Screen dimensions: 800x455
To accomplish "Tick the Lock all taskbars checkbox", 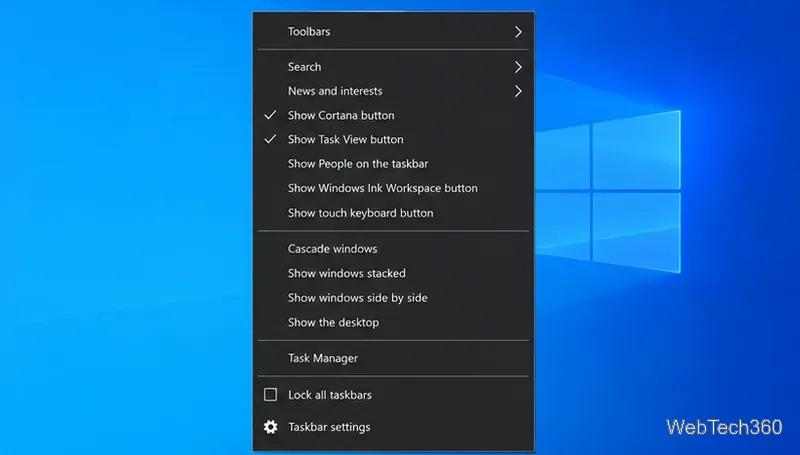I will [x=270, y=395].
